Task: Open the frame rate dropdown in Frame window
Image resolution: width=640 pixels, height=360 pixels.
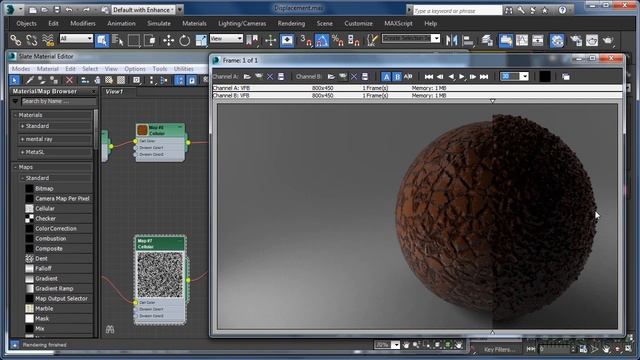Action: pyautogui.click(x=525, y=76)
